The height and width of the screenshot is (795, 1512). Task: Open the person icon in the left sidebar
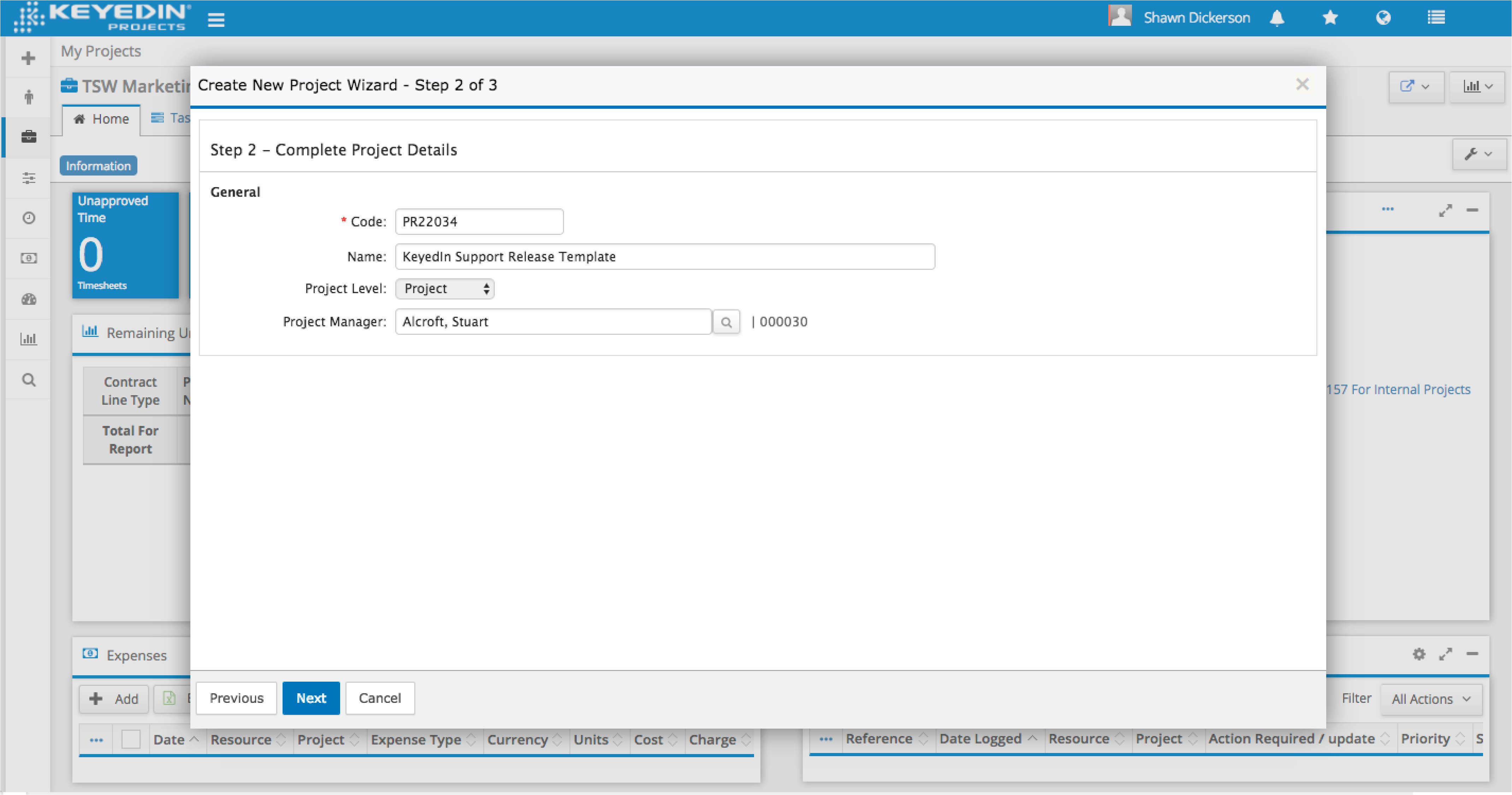(28, 97)
